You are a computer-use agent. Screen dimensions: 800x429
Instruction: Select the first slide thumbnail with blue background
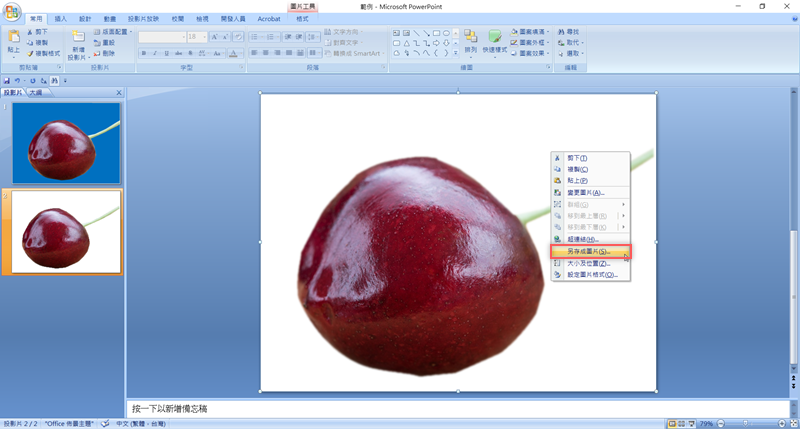coord(65,143)
